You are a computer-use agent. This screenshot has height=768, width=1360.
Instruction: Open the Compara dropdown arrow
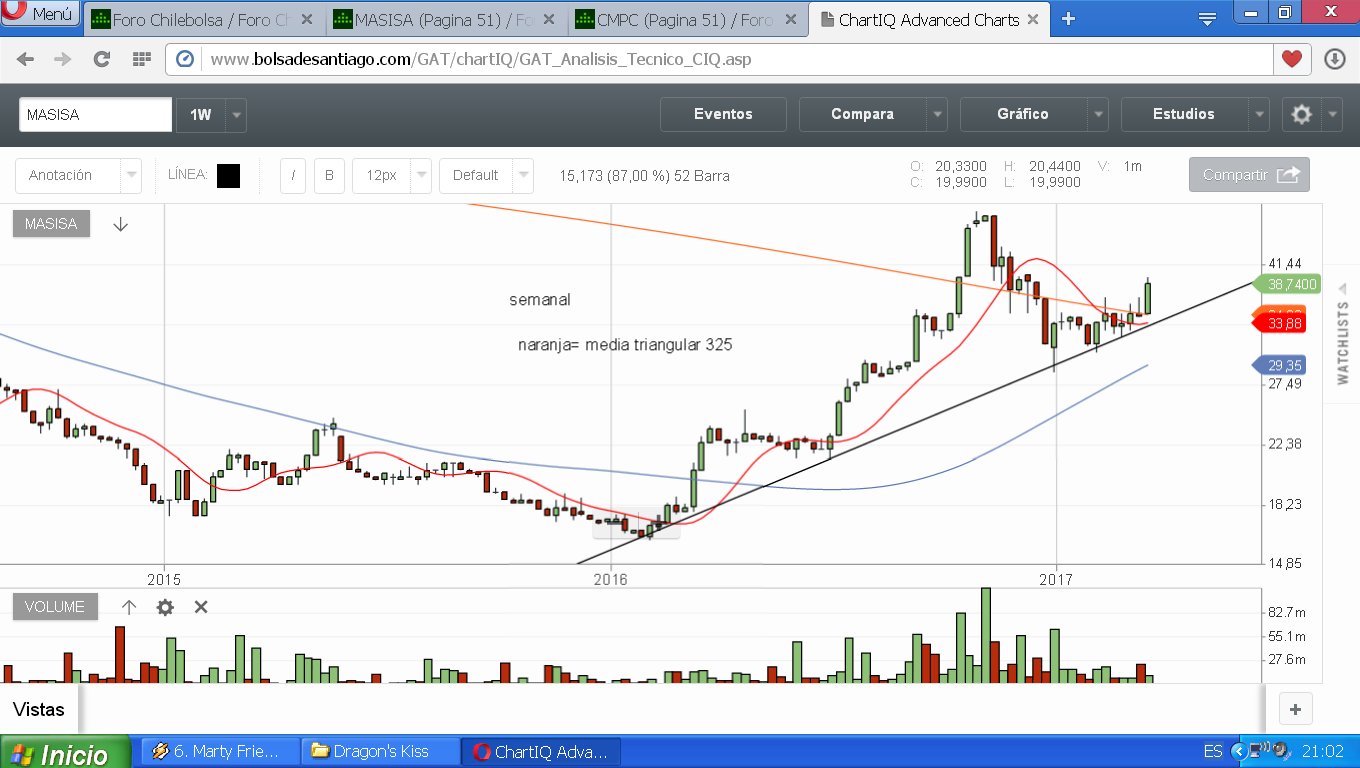tap(937, 114)
